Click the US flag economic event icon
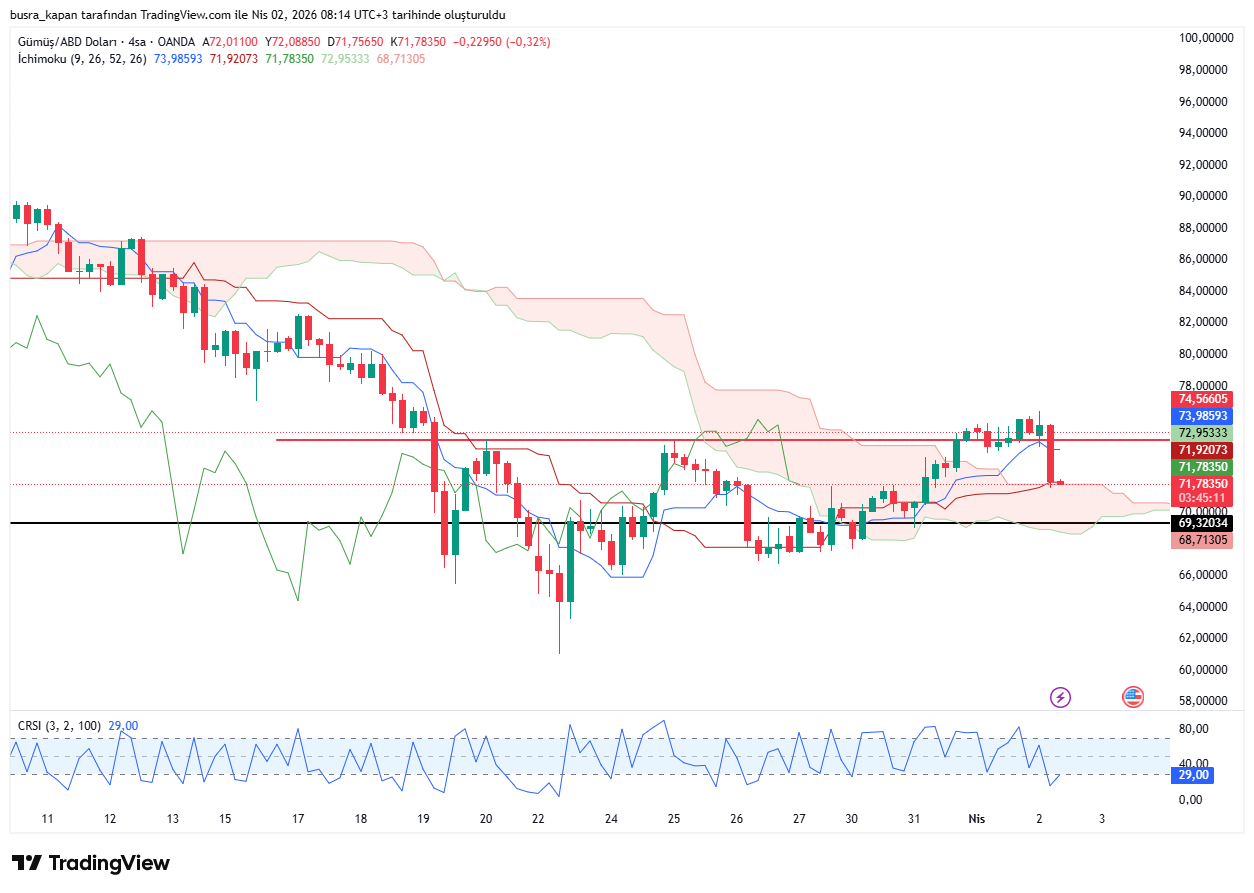This screenshot has height=893, width=1254. pyautogui.click(x=1132, y=697)
